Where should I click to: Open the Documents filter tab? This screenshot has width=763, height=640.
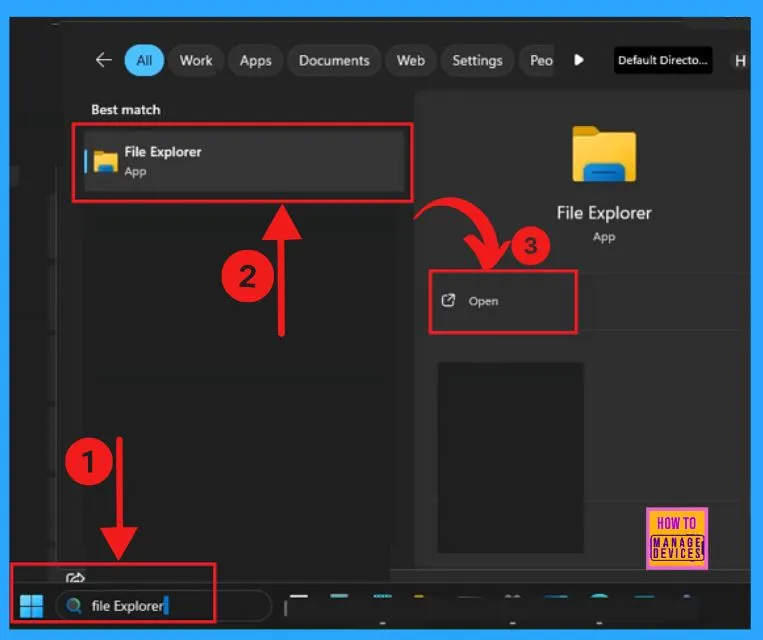[x=334, y=60]
